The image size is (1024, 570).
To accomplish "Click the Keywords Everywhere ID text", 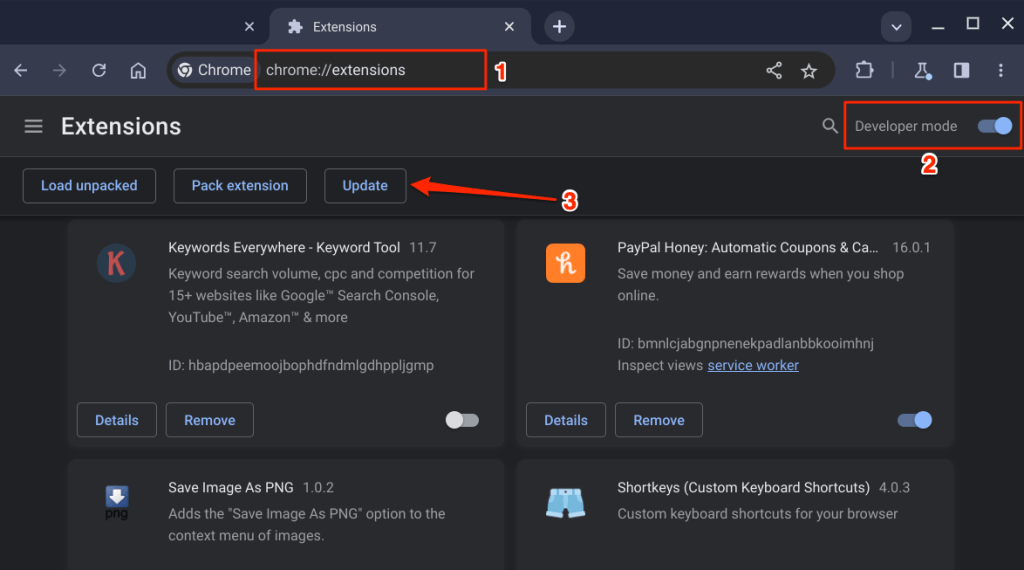I will [x=301, y=365].
